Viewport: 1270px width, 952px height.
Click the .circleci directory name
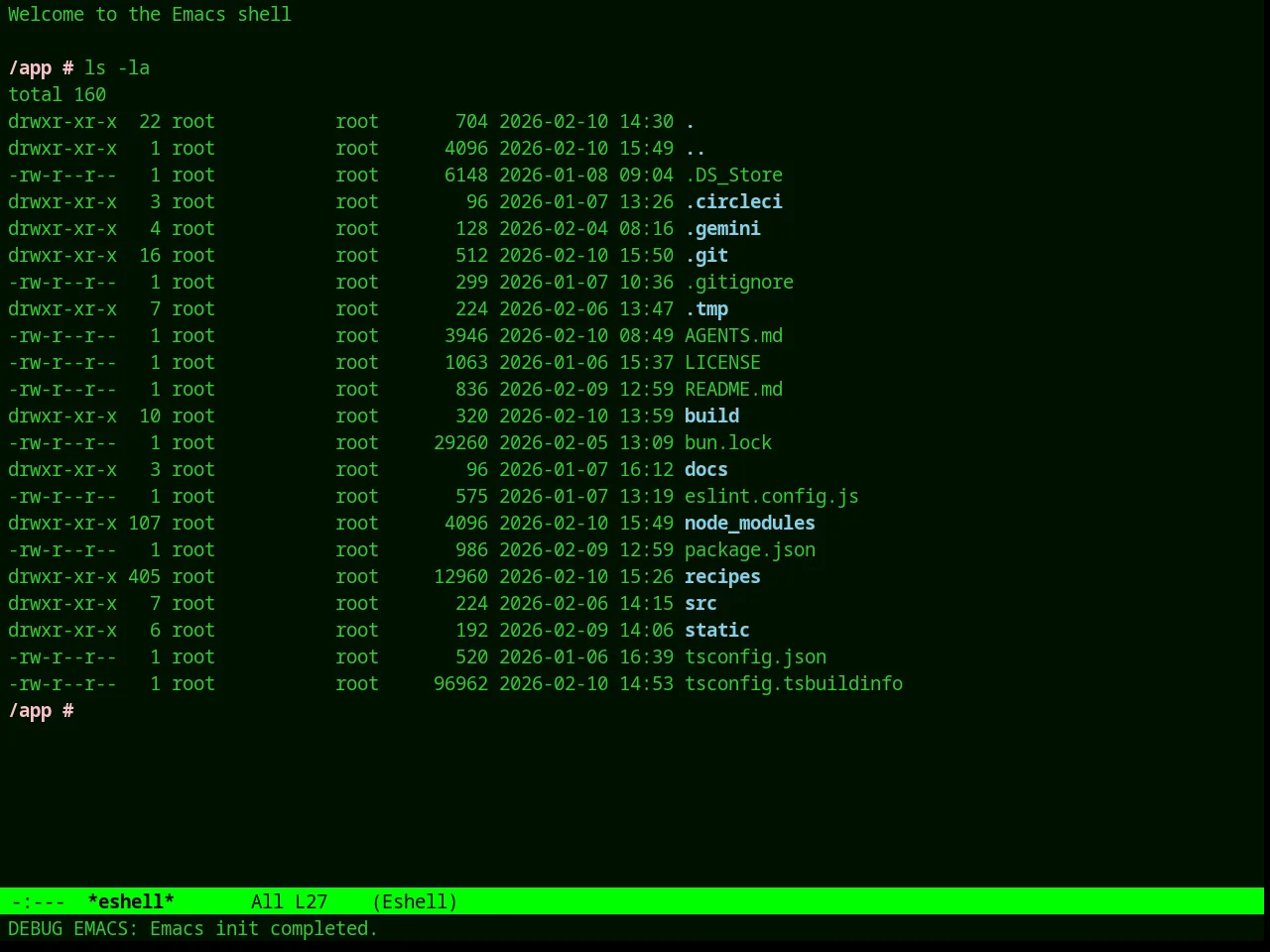coord(733,201)
